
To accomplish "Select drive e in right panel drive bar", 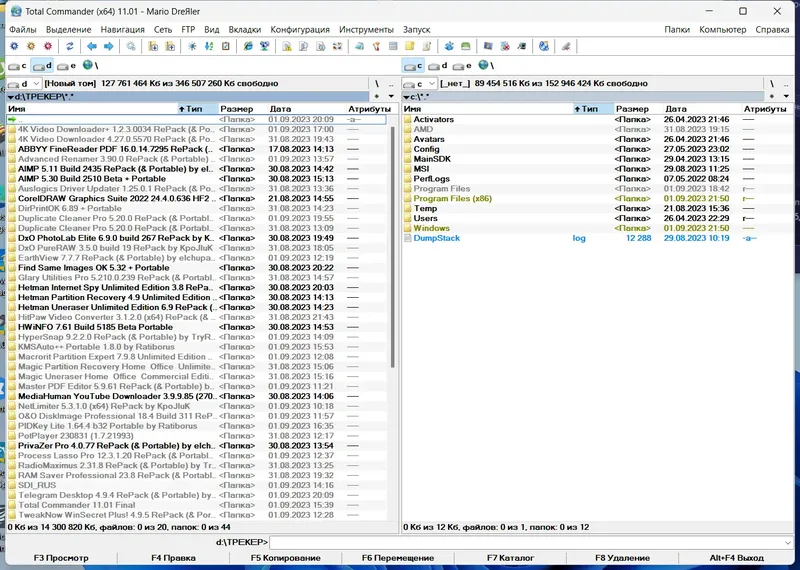I will pos(462,66).
